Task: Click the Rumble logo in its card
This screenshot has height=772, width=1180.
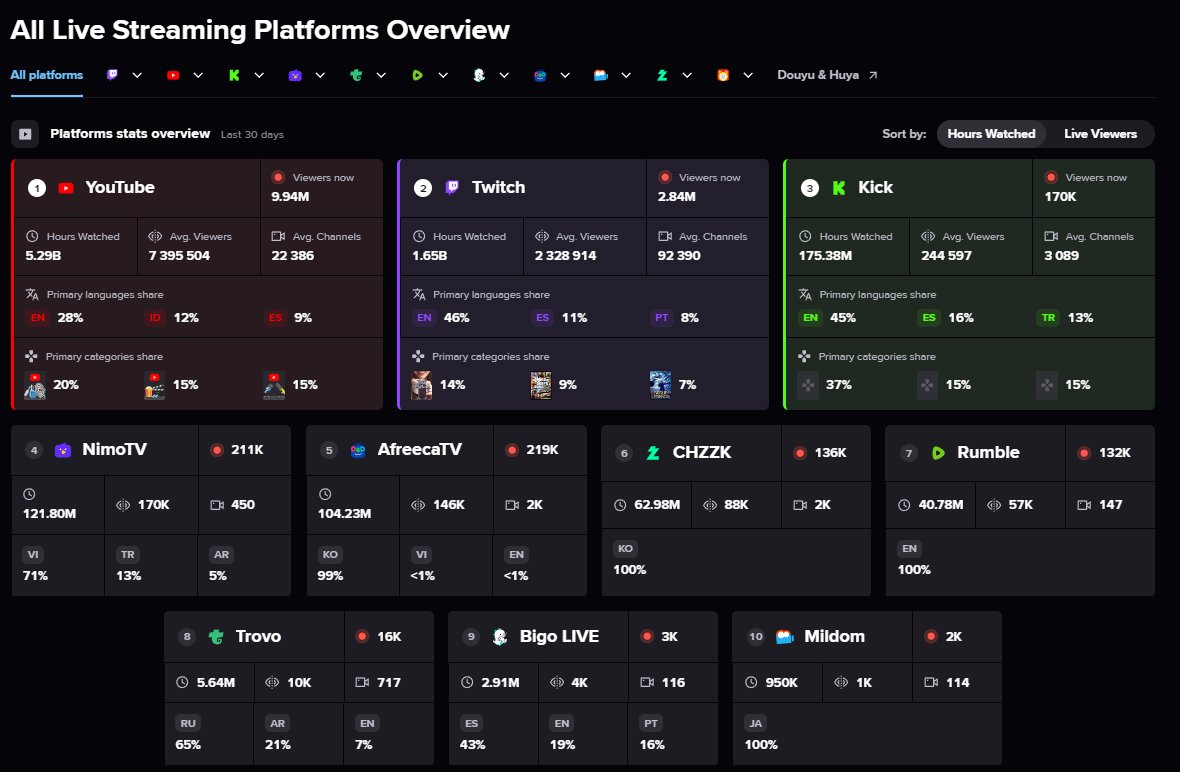Action: (938, 453)
